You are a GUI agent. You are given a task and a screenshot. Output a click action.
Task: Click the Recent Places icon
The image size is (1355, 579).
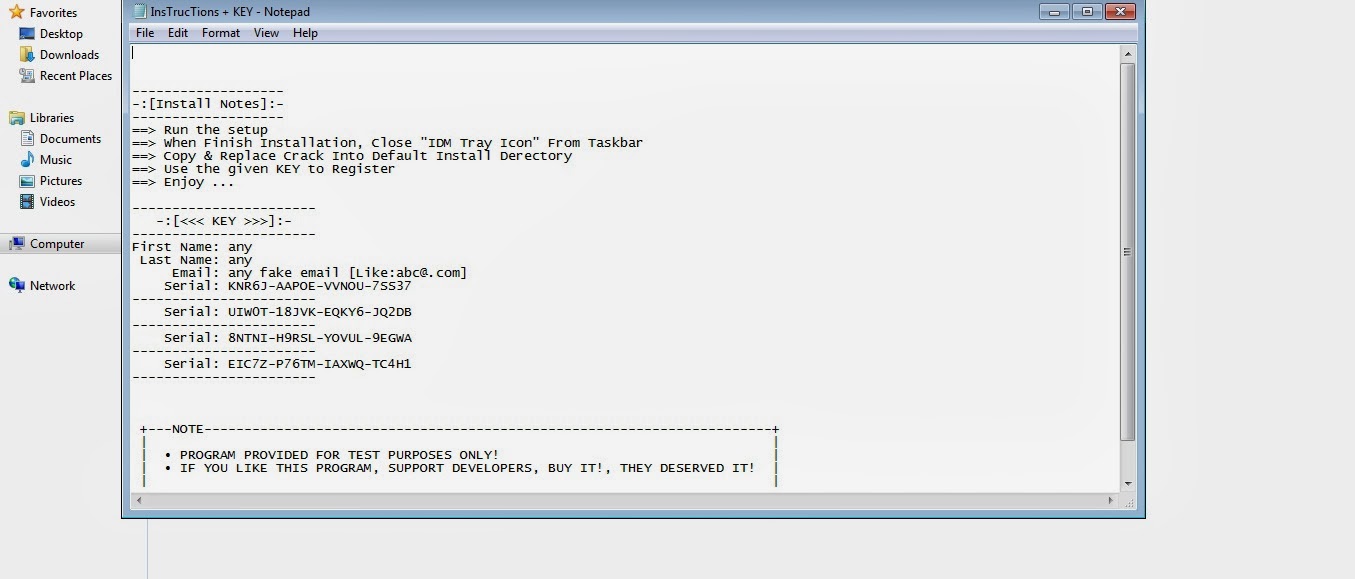[x=27, y=76]
